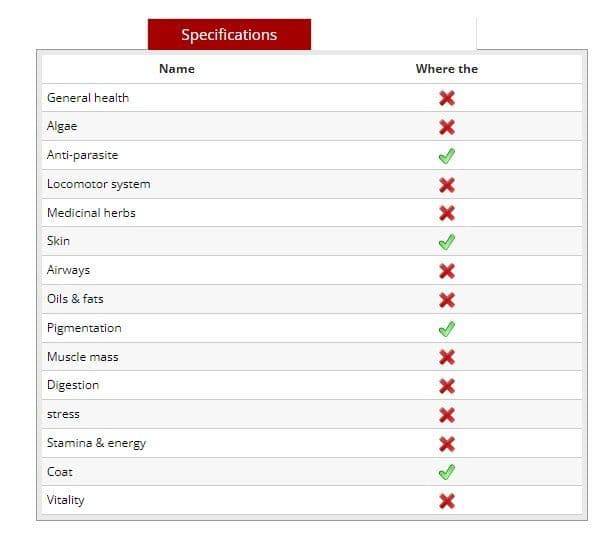
Task: Click the red cross in the stress row
Action: [x=447, y=415]
